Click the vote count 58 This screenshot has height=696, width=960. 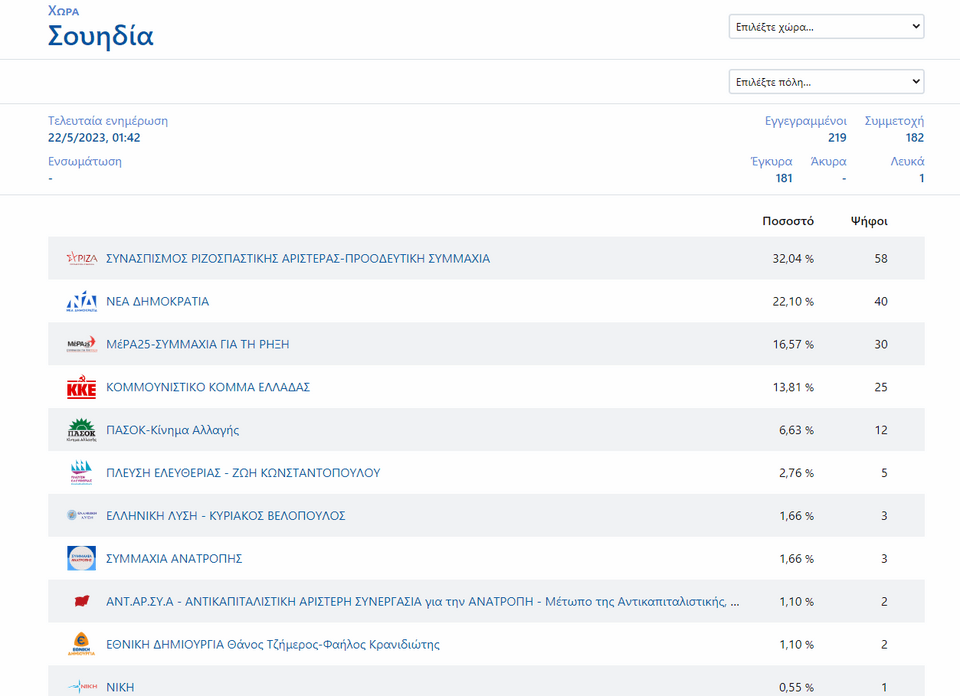point(881,258)
